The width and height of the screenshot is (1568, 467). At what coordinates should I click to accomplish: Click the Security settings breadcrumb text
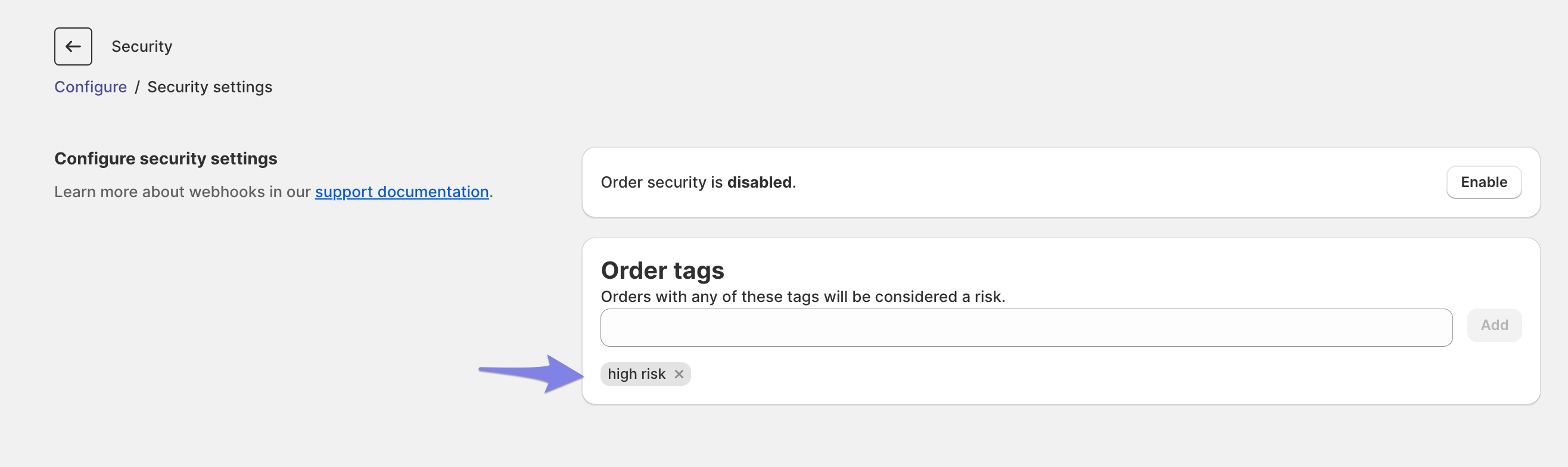tap(209, 87)
